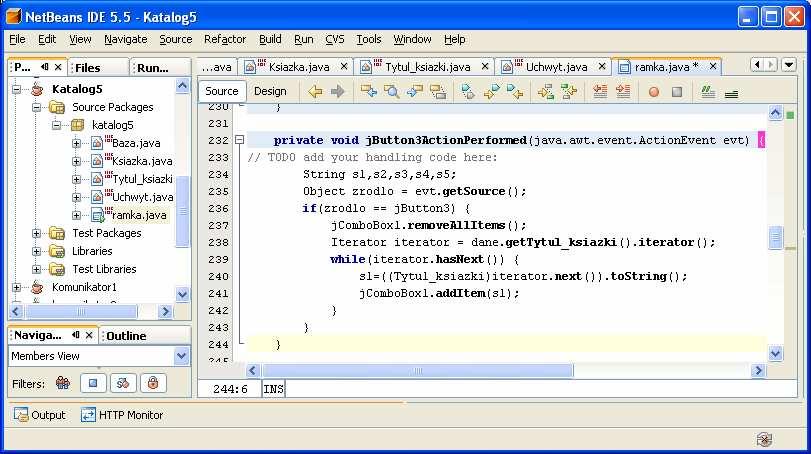The image size is (811, 454).
Task: Open the editor documents list dropdown arrow
Action: (789, 65)
